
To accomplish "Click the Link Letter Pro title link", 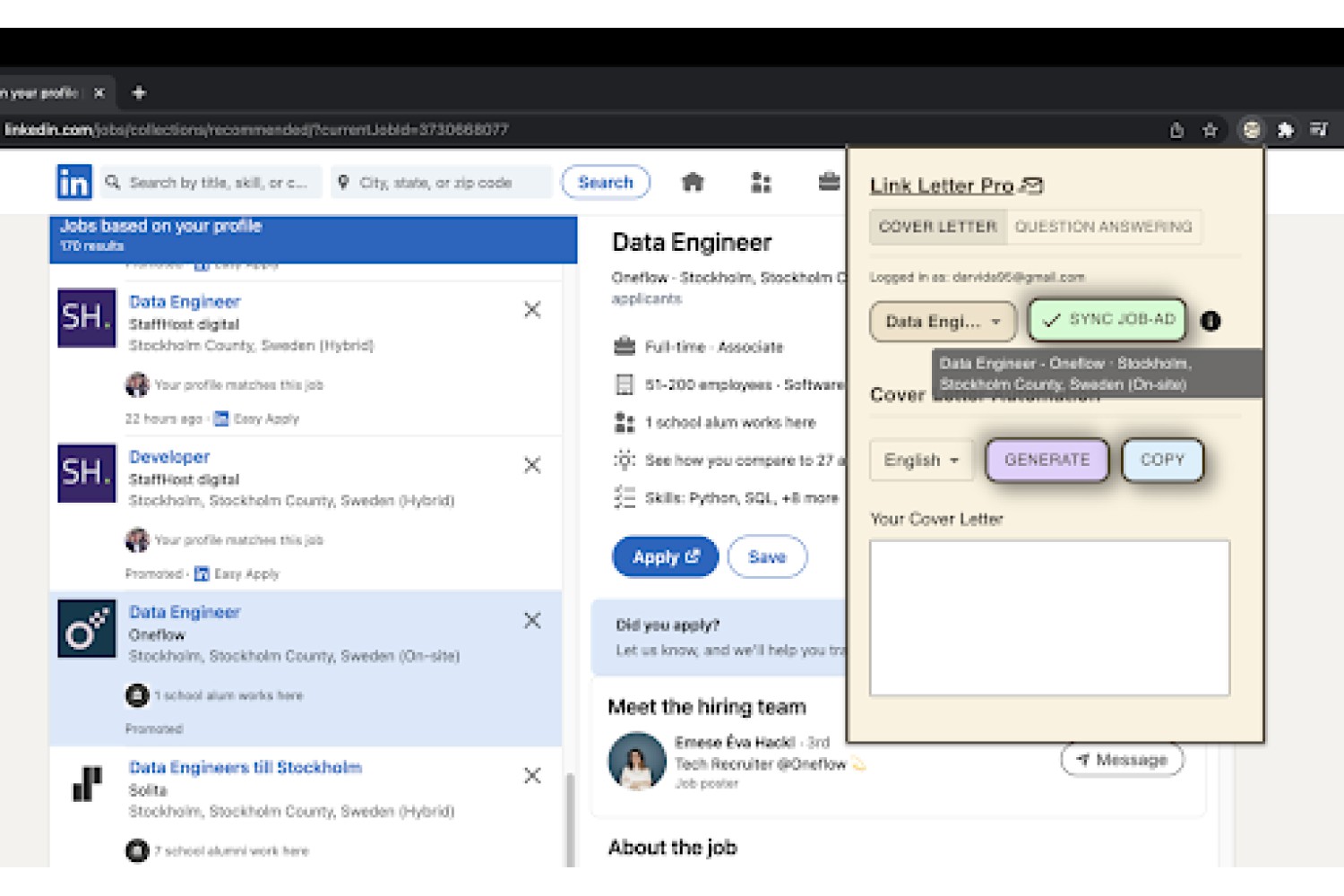I will 942,185.
